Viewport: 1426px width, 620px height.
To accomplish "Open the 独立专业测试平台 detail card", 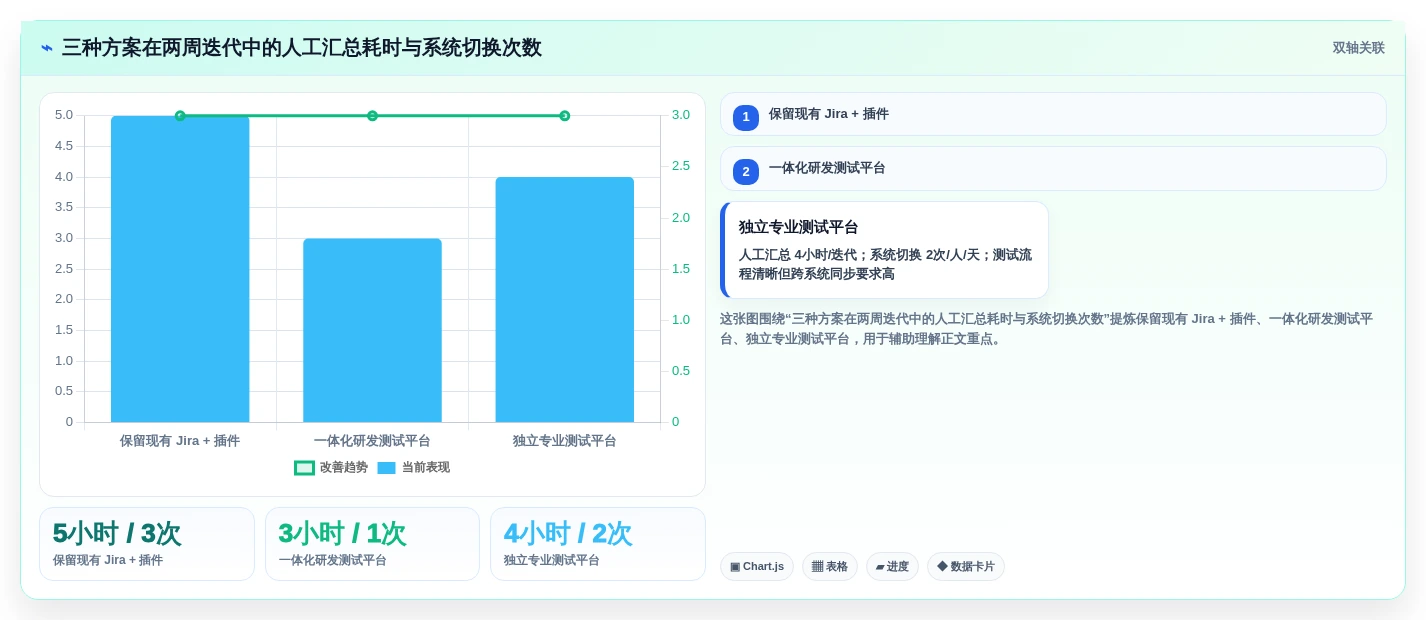I will coord(884,250).
